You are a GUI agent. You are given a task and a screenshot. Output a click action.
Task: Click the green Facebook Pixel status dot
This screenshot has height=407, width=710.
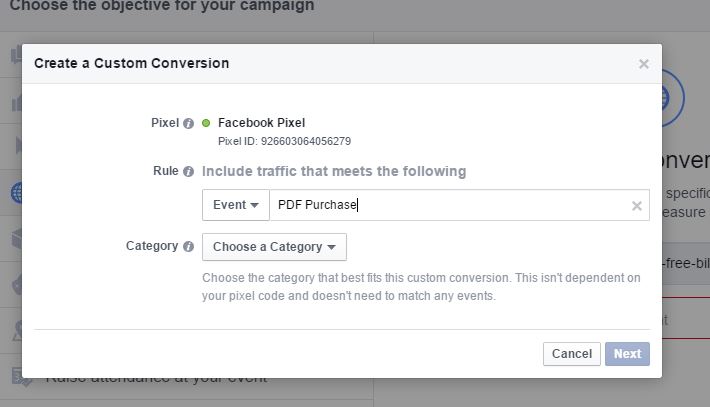206,123
